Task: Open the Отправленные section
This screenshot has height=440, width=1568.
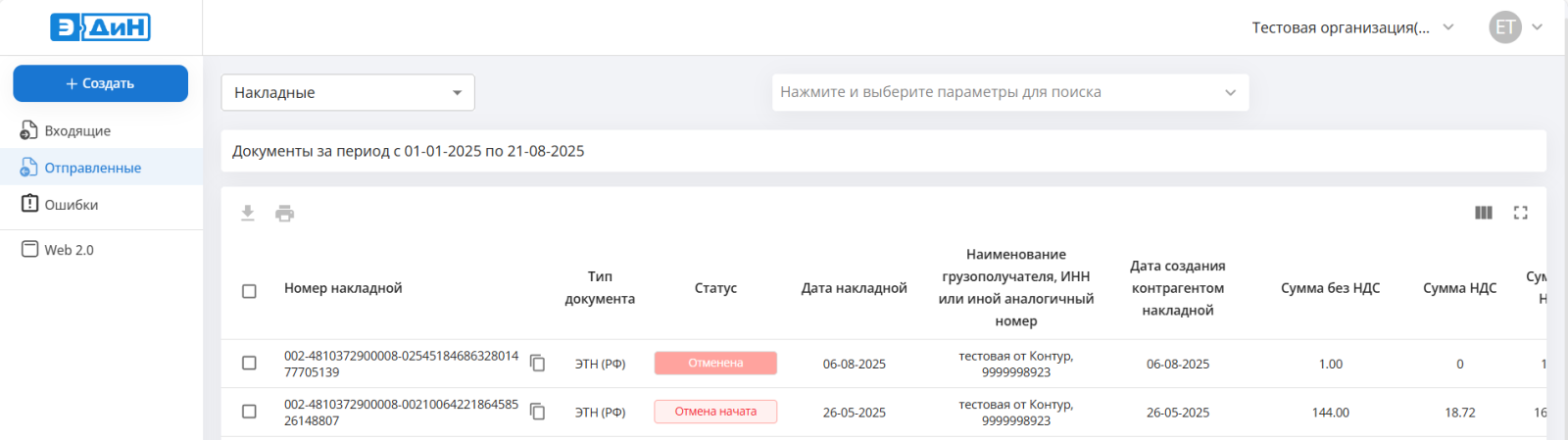Action: [x=92, y=168]
